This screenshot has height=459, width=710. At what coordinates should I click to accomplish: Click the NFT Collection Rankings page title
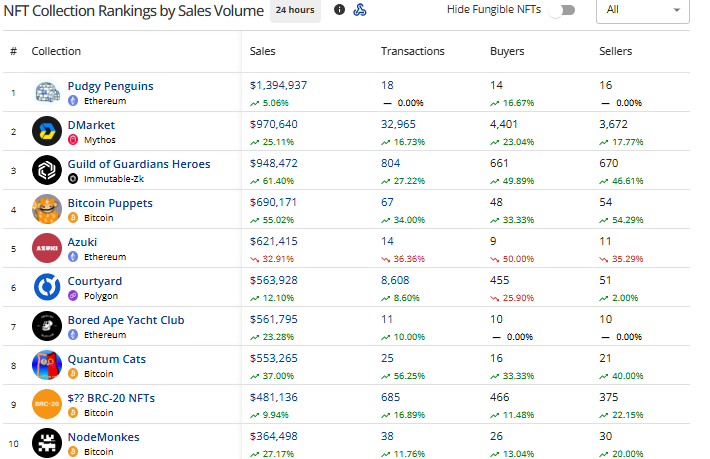pyautogui.click(x=134, y=10)
